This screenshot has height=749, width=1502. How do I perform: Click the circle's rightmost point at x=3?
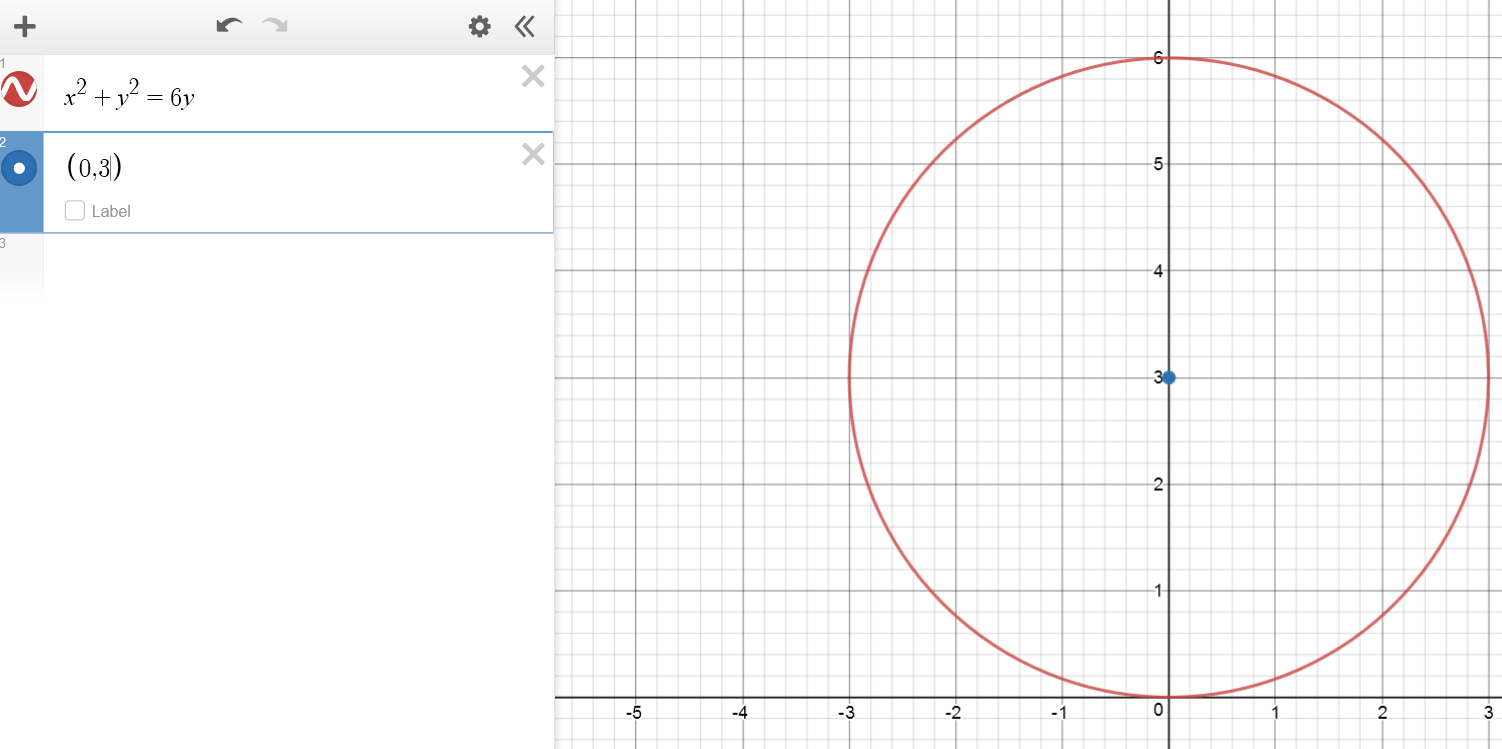coord(1488,378)
